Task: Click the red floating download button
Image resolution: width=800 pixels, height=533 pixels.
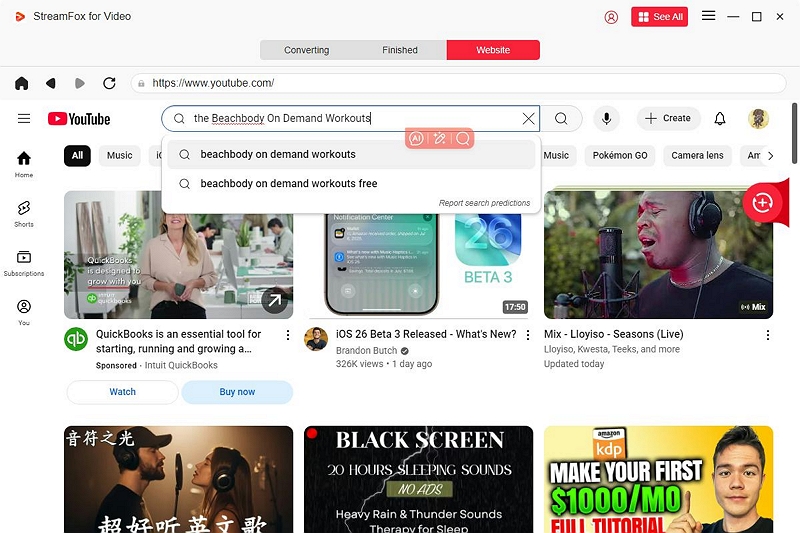Action: click(x=762, y=202)
